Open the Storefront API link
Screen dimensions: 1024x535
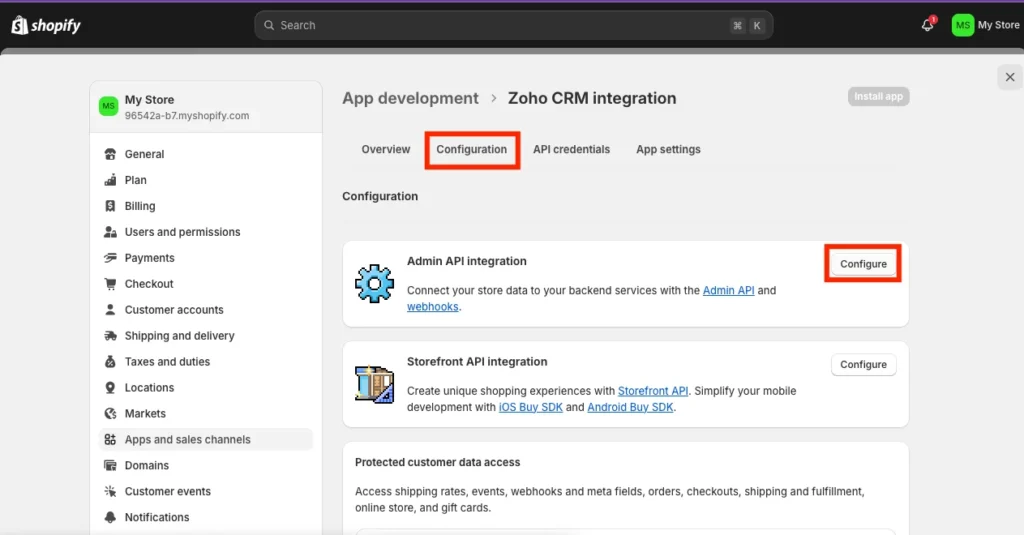point(652,391)
